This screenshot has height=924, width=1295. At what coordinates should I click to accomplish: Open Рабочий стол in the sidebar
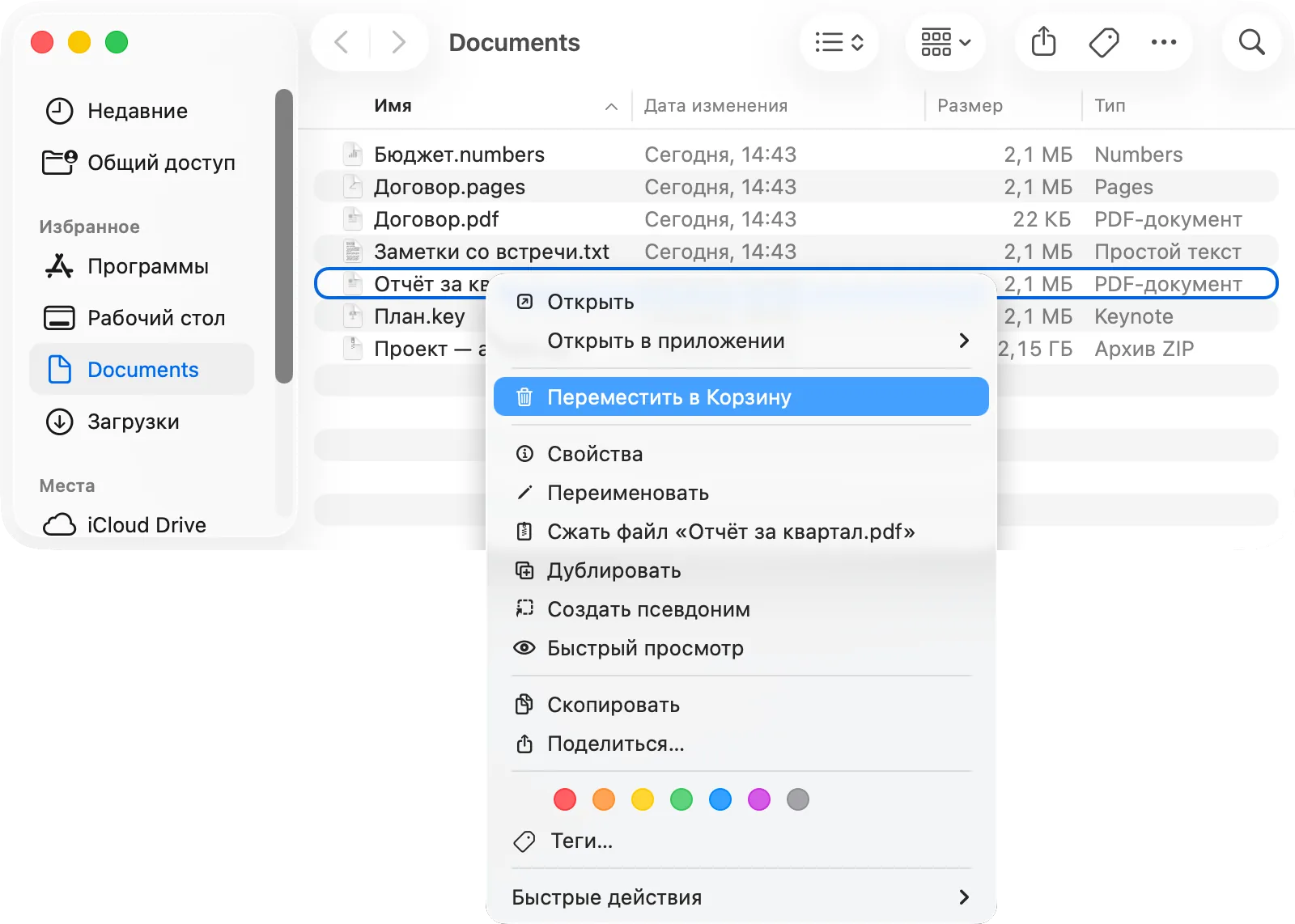click(142, 318)
